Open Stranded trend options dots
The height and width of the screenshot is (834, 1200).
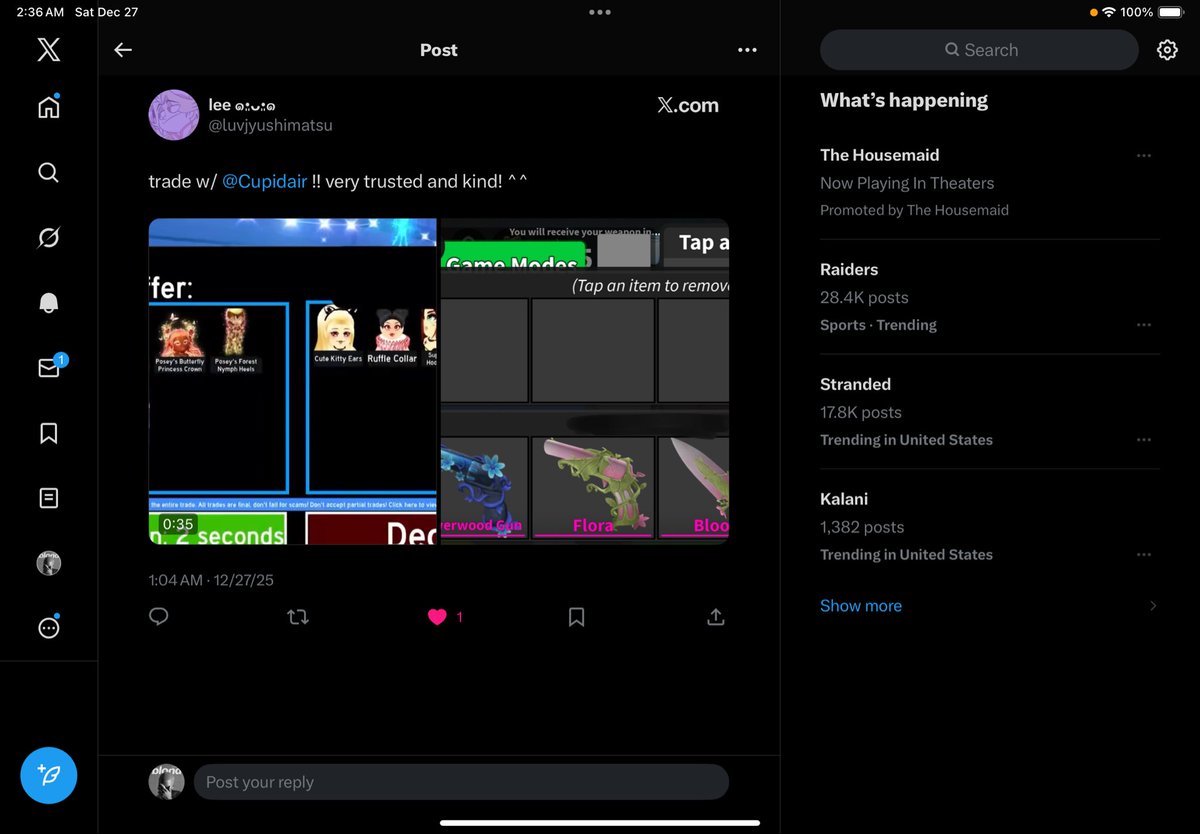pos(1144,440)
